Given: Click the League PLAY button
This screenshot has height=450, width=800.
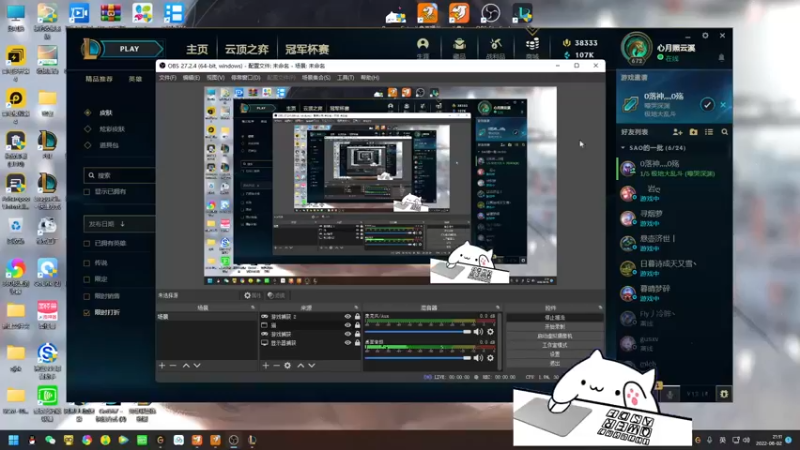Looking at the screenshot, I should point(131,49).
